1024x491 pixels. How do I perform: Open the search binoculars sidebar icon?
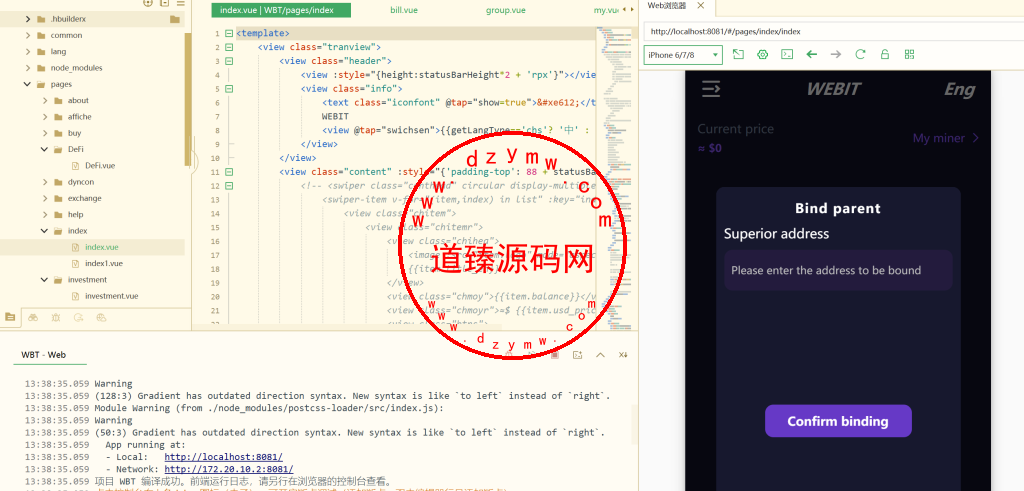pyautogui.click(x=33, y=317)
